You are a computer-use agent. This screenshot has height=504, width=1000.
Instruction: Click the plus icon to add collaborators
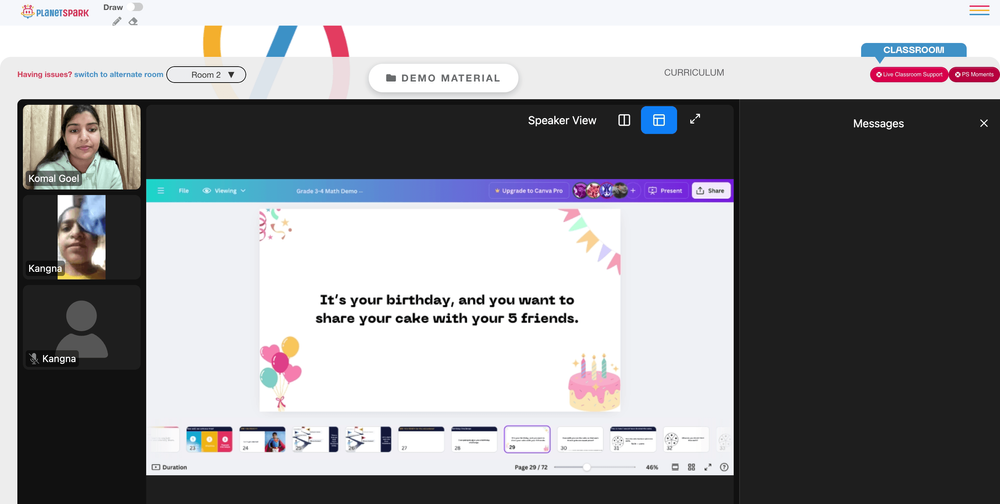633,191
